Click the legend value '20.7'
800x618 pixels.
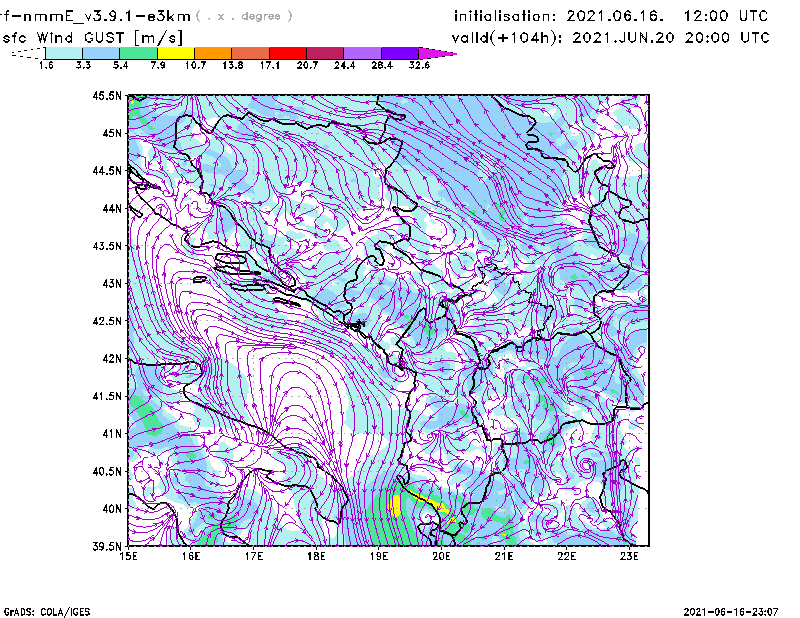click(307, 65)
